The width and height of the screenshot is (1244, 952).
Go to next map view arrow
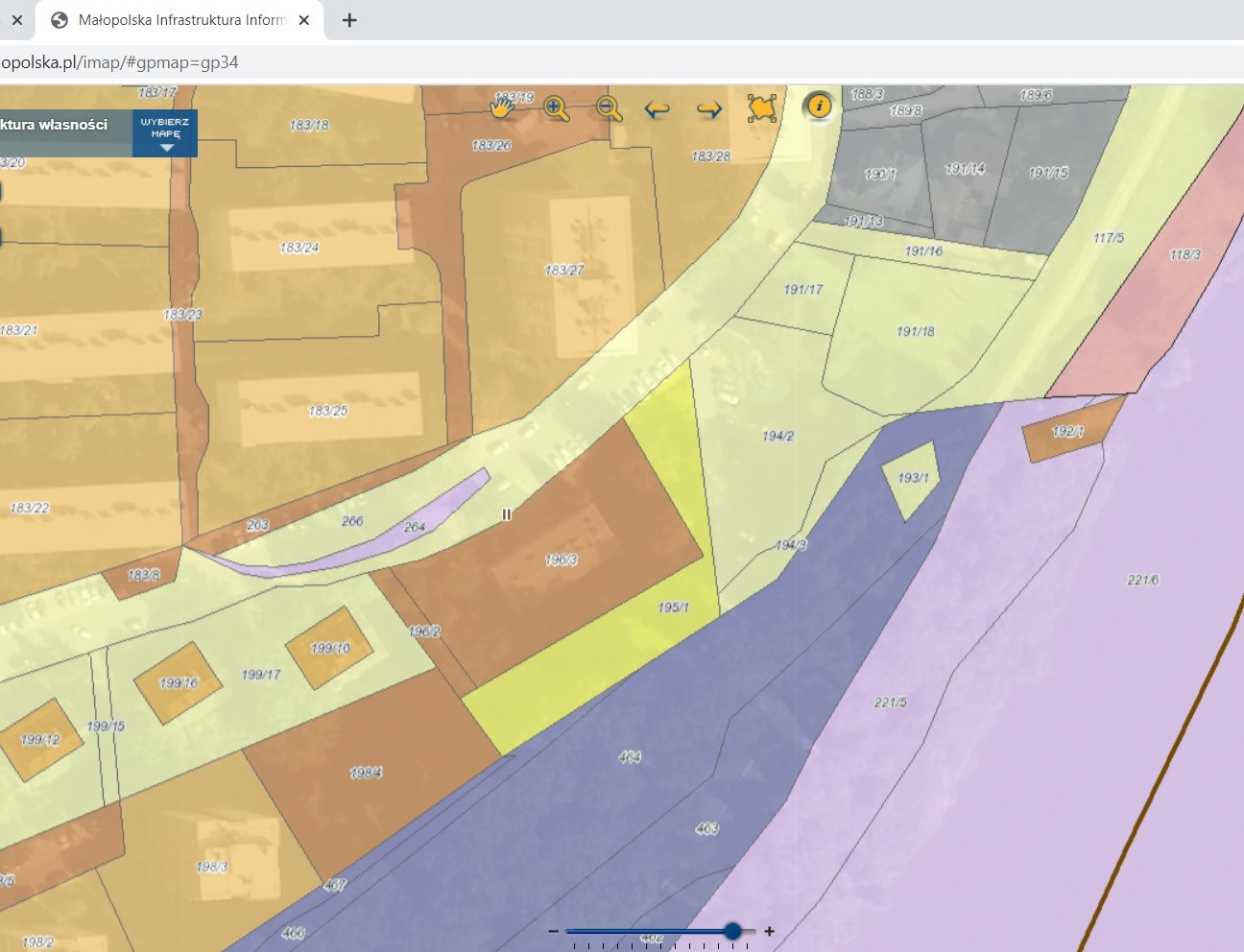coord(708,109)
